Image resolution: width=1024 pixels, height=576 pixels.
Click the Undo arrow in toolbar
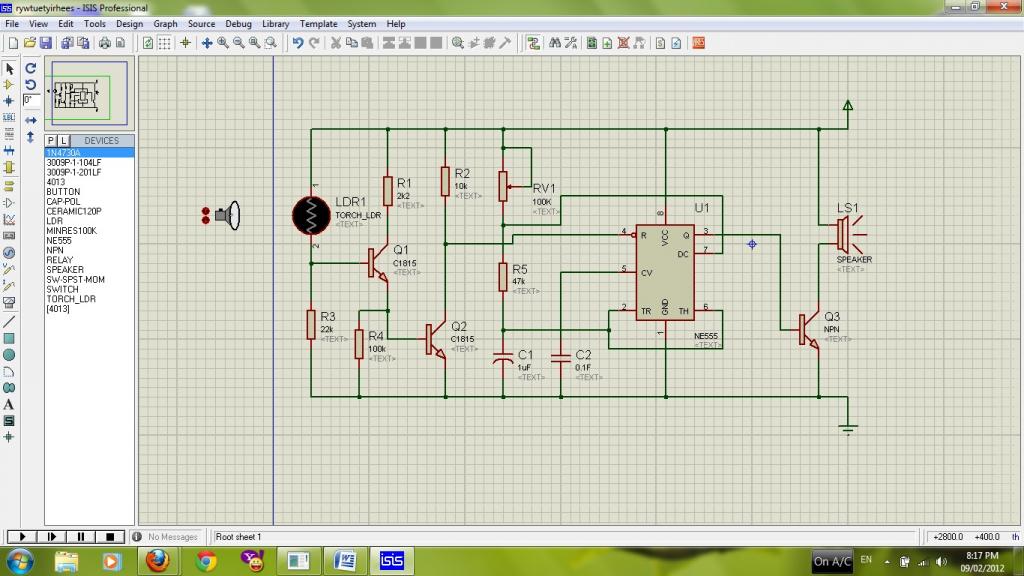point(298,43)
